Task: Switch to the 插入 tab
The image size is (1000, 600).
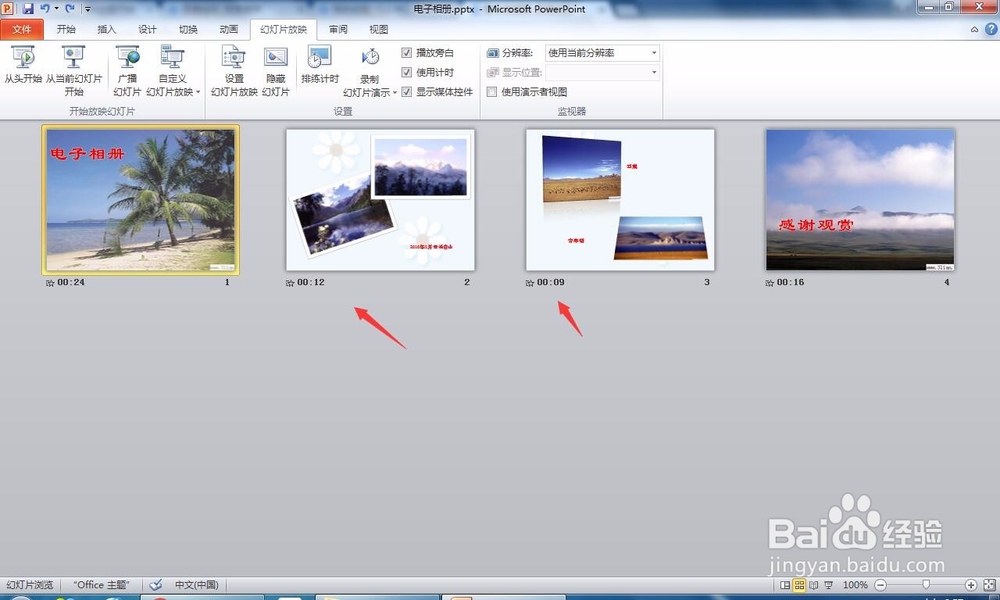Action: (107, 29)
